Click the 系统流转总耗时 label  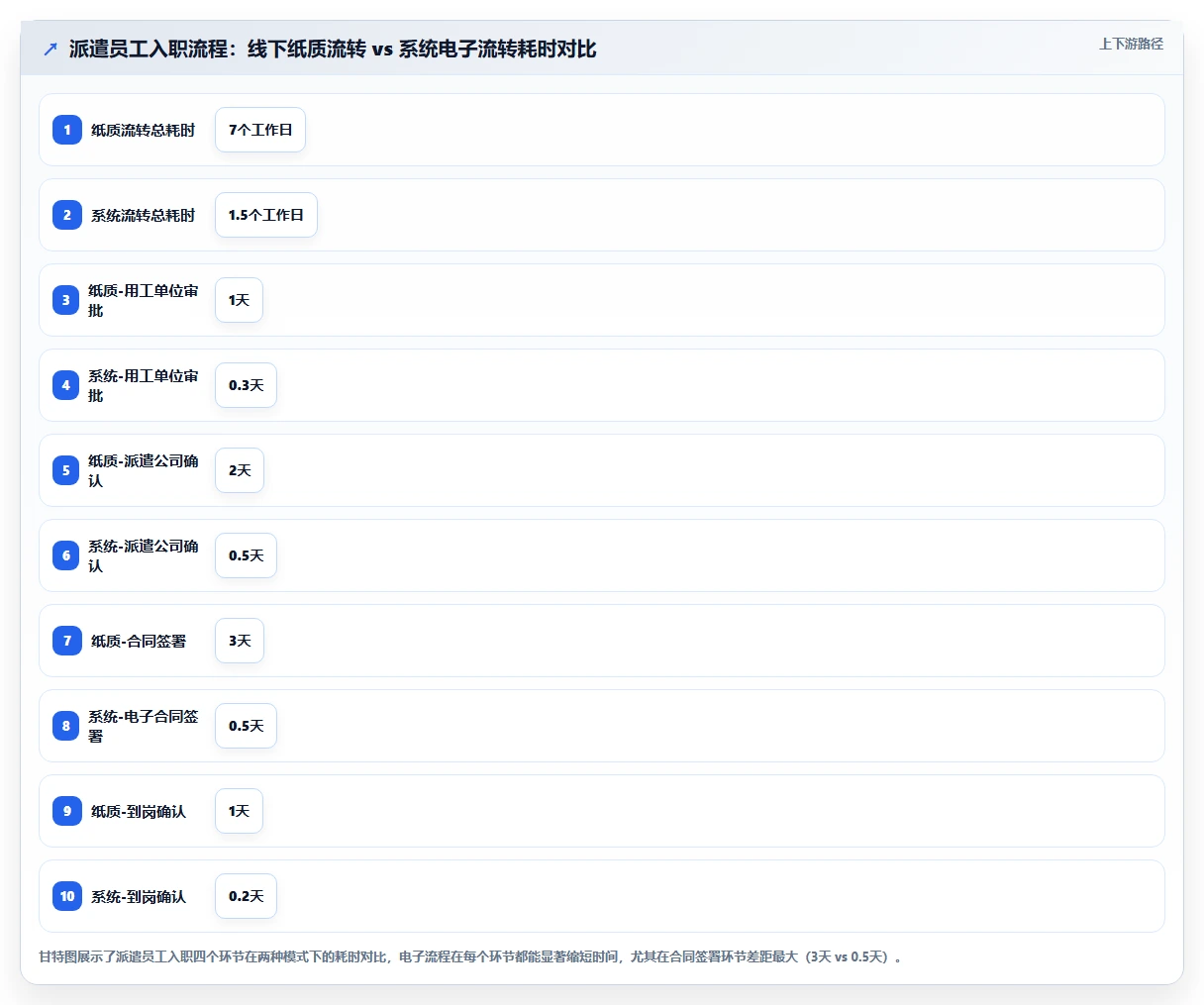pyautogui.click(x=143, y=215)
